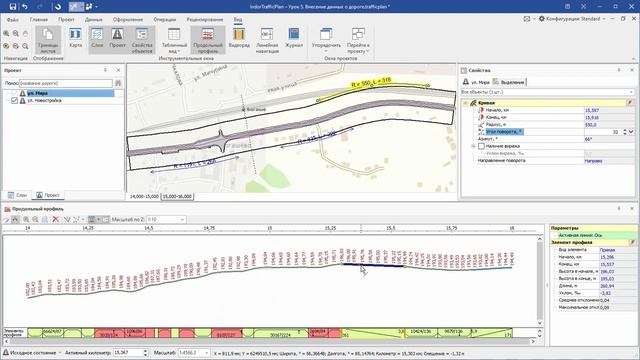Switch to the Главная ribbon tab
Screen dimensions: 640x360
pos(39,19)
